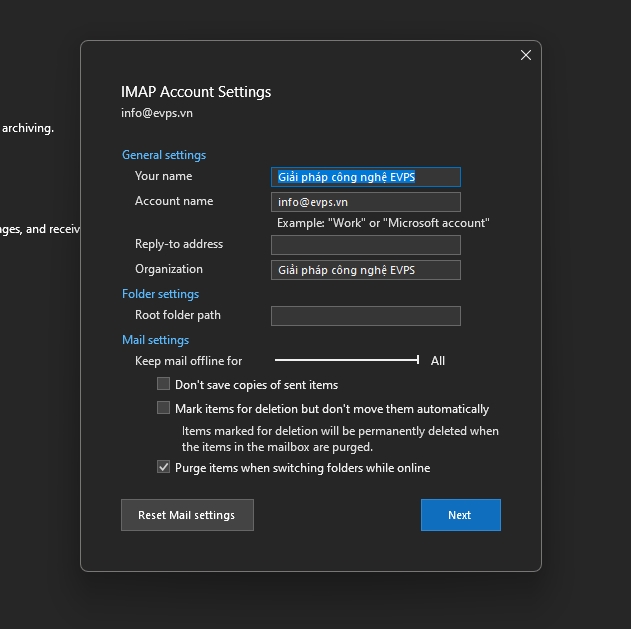This screenshot has width=631, height=629.
Task: Check Mark items for deletion option
Action: click(x=164, y=408)
